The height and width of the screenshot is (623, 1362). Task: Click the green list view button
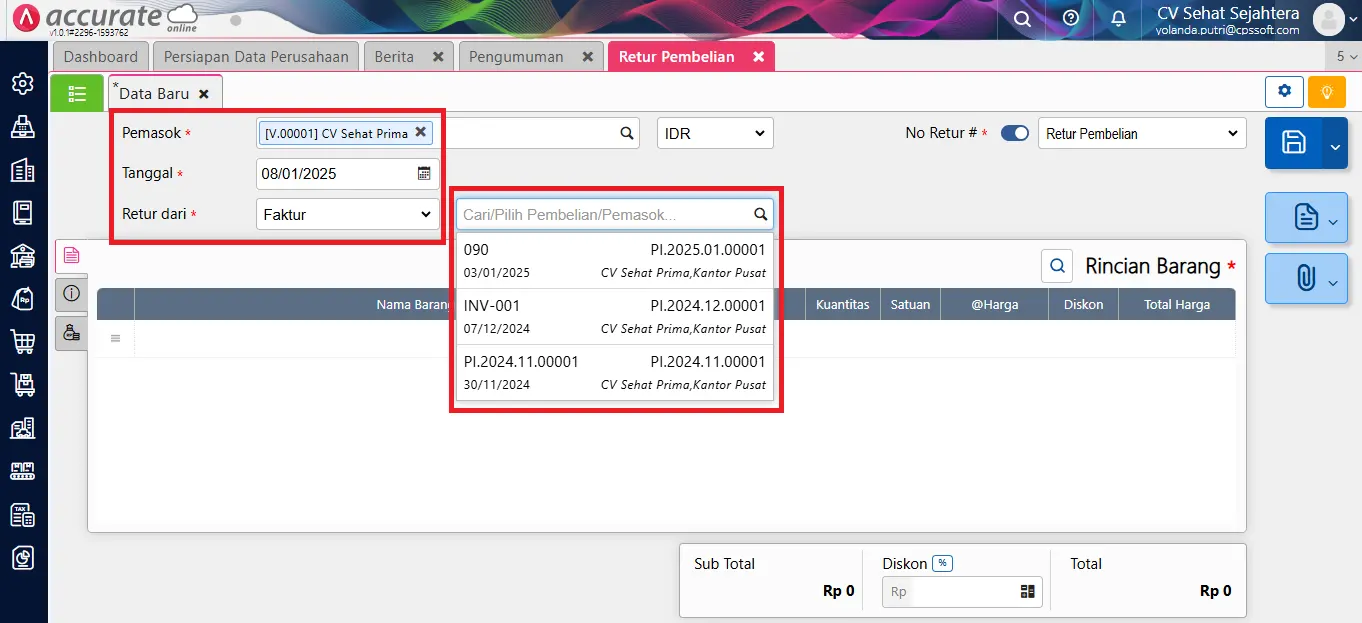pyautogui.click(x=77, y=93)
